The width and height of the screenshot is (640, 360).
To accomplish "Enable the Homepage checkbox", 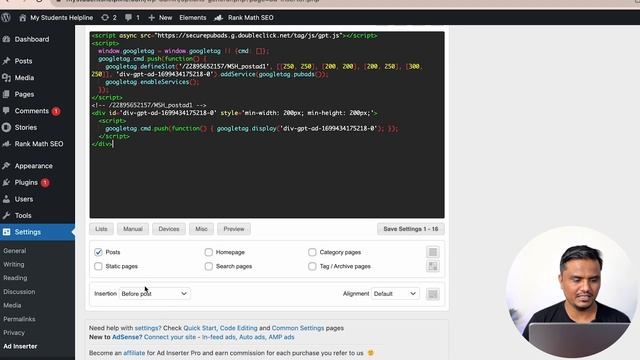I will click(209, 252).
